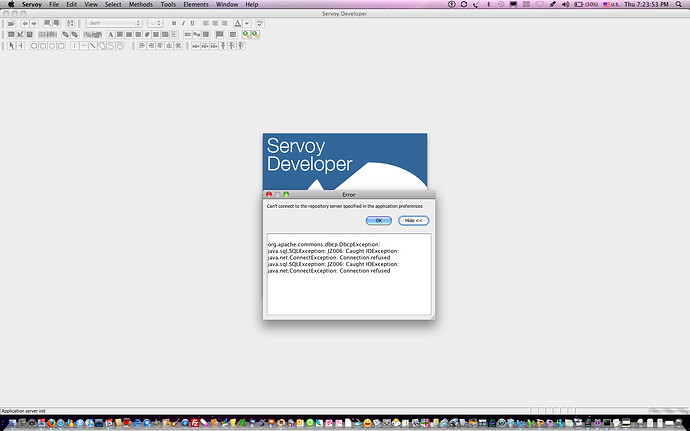Click the volume icon in the menu bar
This screenshot has width=690, height=431.
[x=565, y=4]
